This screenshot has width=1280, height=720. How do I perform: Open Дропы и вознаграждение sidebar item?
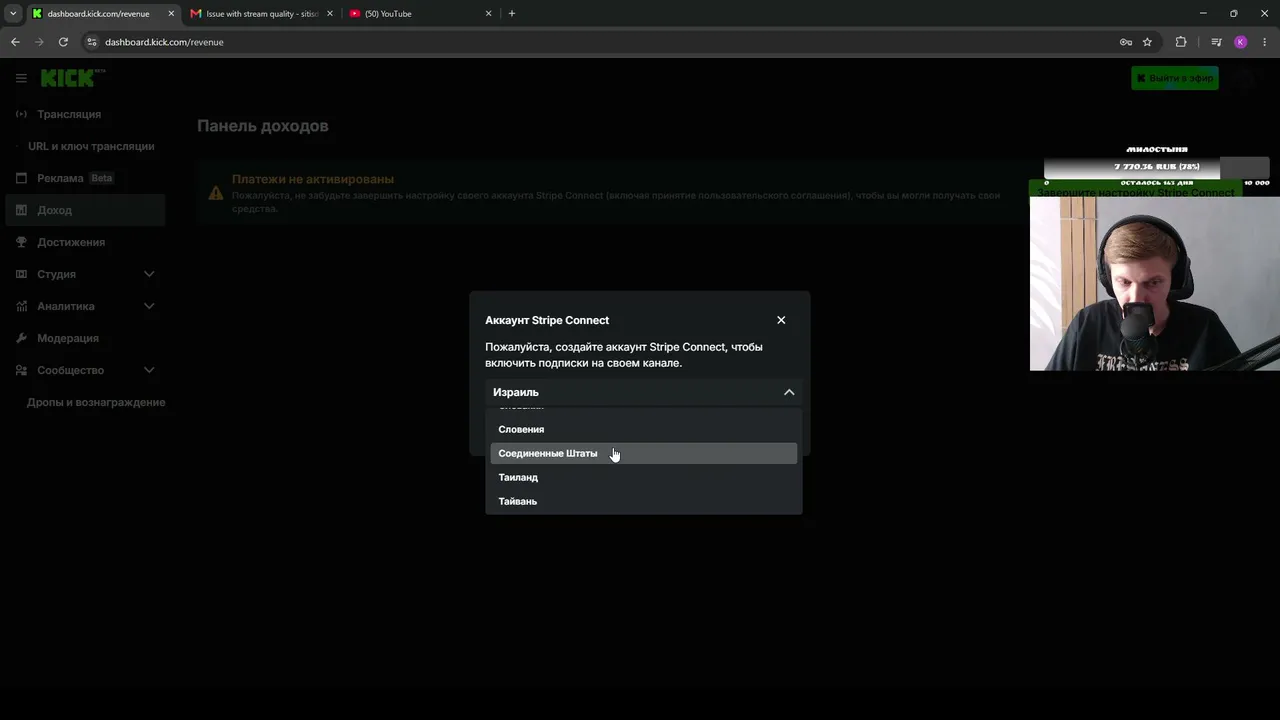(86, 402)
